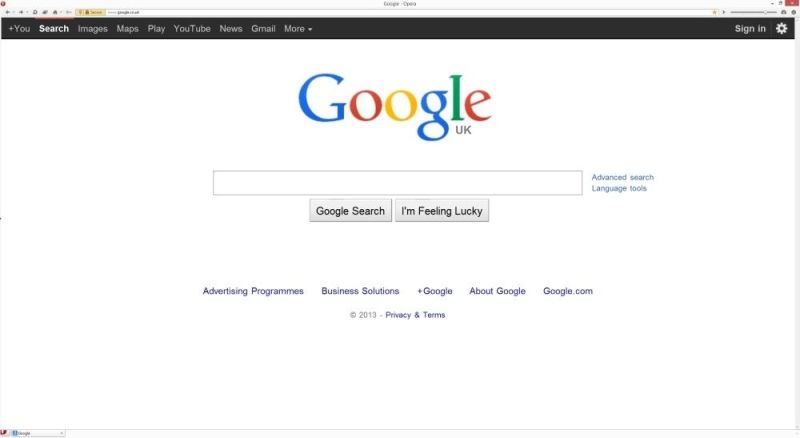Focus the Google search text box
The height and width of the screenshot is (438, 800).
click(397, 183)
